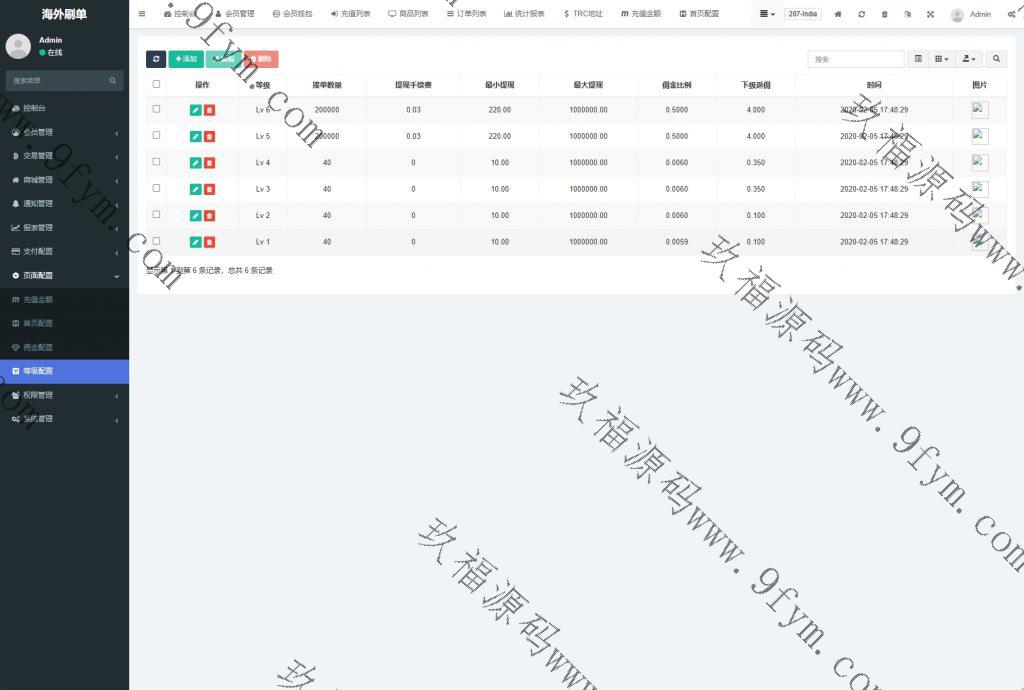Select 首页配置 in the sidebar submenu

[38, 323]
